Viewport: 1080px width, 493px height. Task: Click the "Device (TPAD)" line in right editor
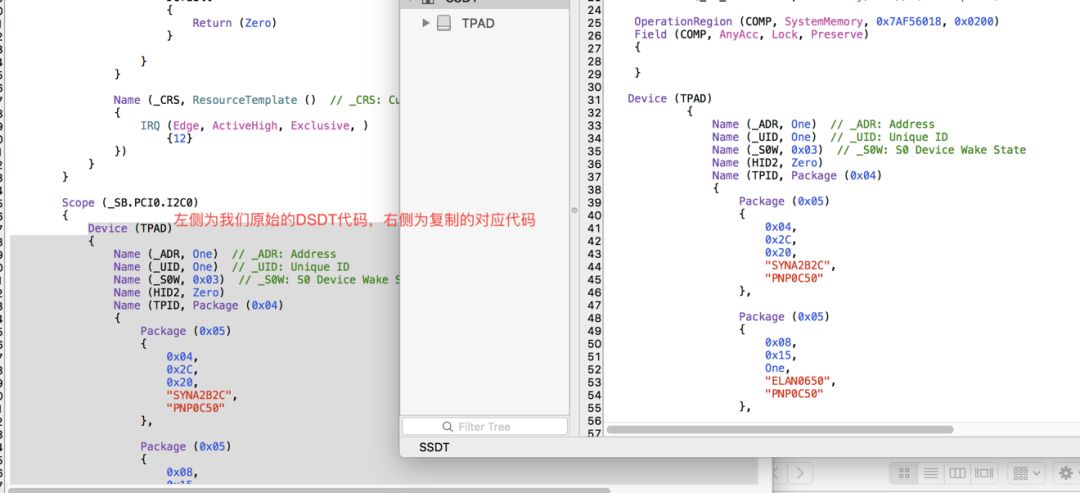669,98
